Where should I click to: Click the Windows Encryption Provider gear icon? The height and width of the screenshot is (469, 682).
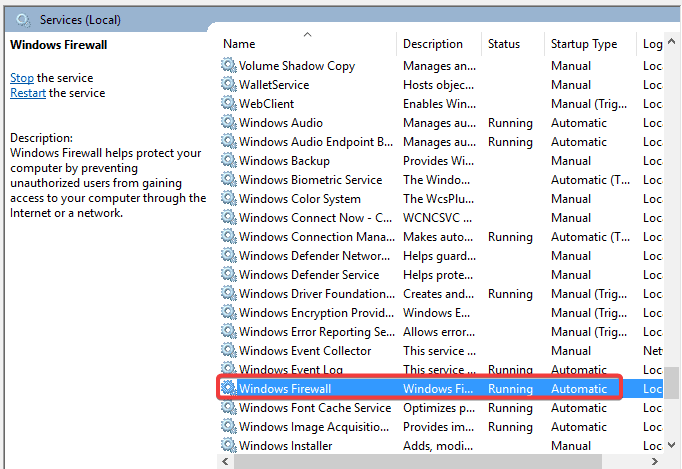tap(228, 312)
